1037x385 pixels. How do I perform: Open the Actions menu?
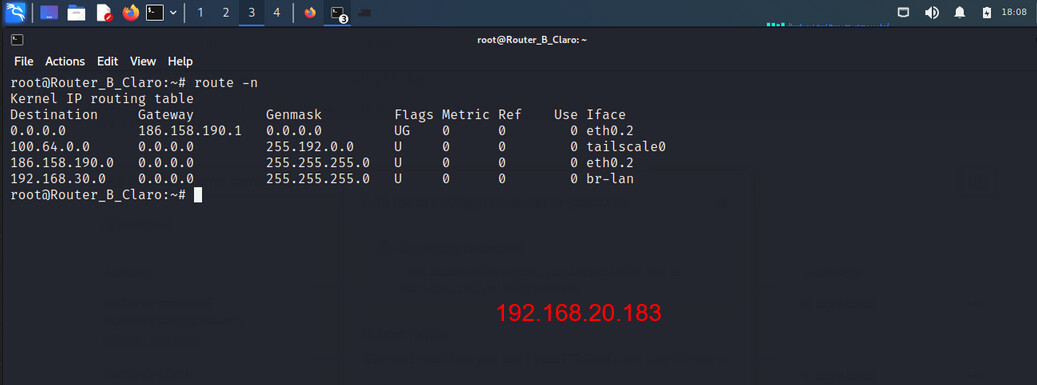click(65, 61)
